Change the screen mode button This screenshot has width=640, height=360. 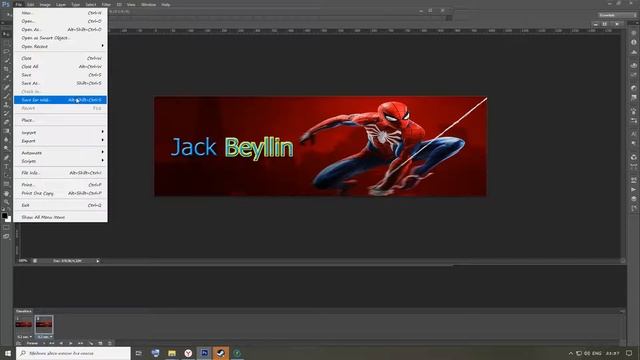tap(6, 236)
